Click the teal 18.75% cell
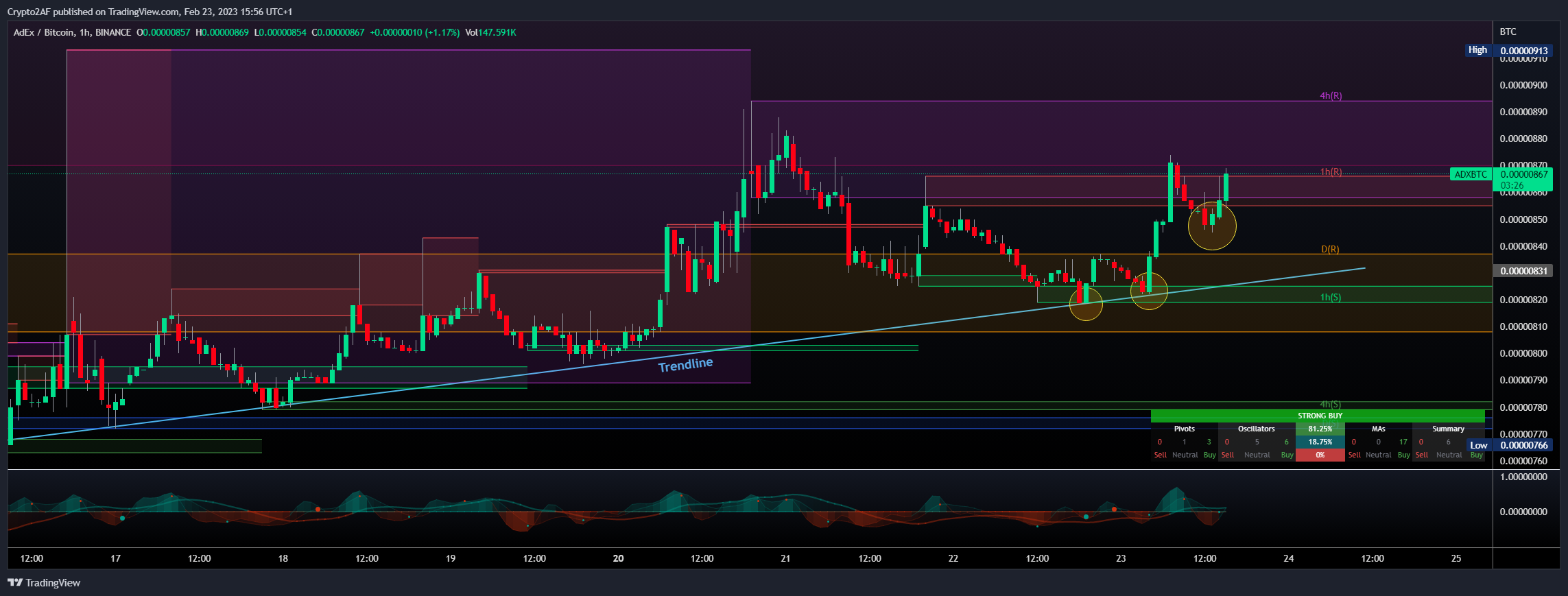 click(x=1320, y=442)
